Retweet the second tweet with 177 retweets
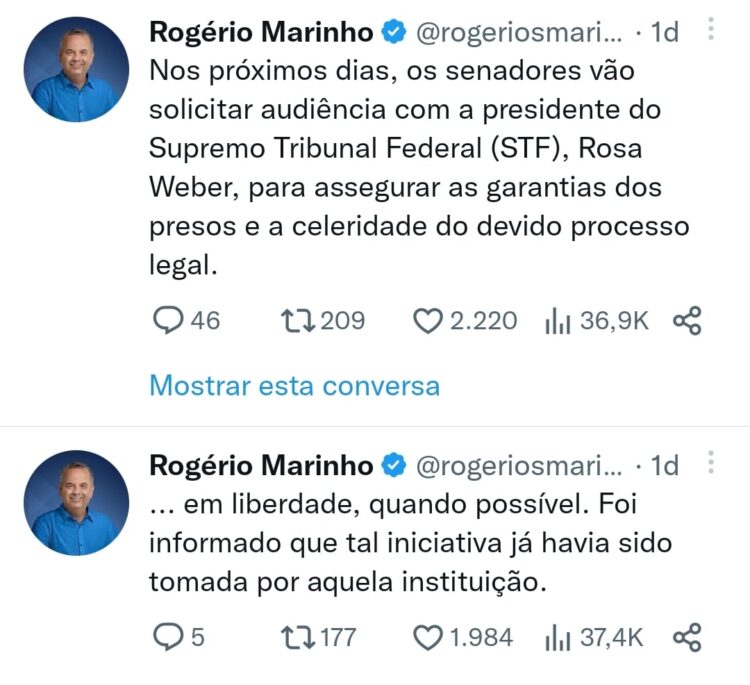750x685 pixels. click(296, 637)
